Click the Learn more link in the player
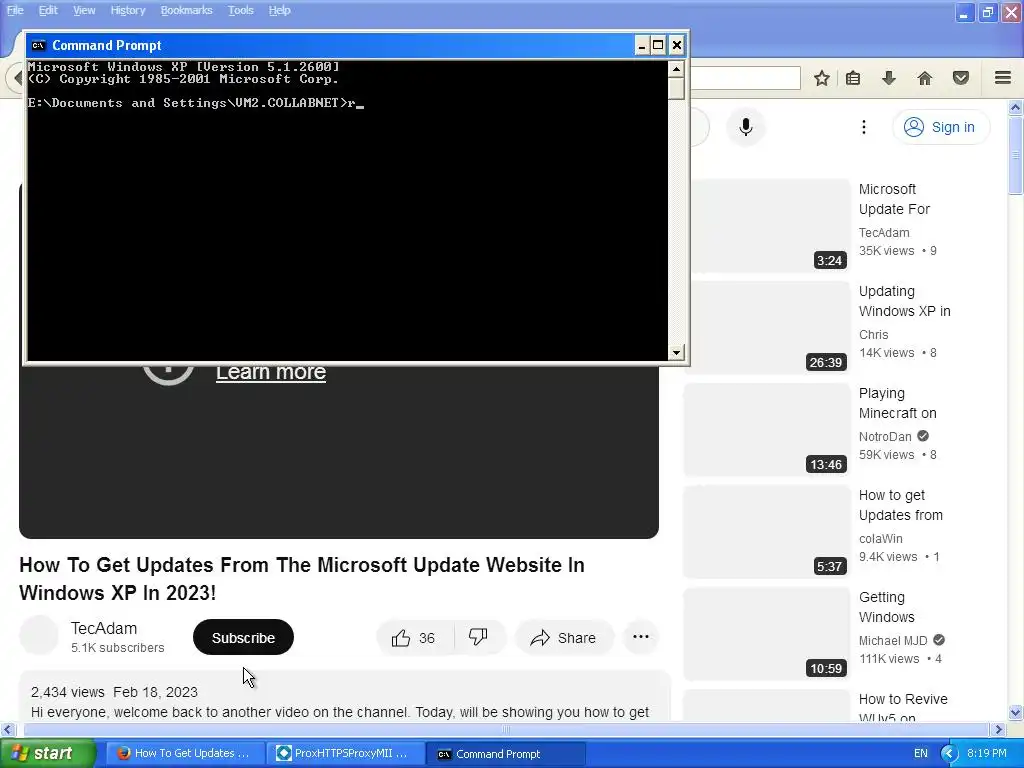This screenshot has height=768, width=1024. [x=270, y=372]
